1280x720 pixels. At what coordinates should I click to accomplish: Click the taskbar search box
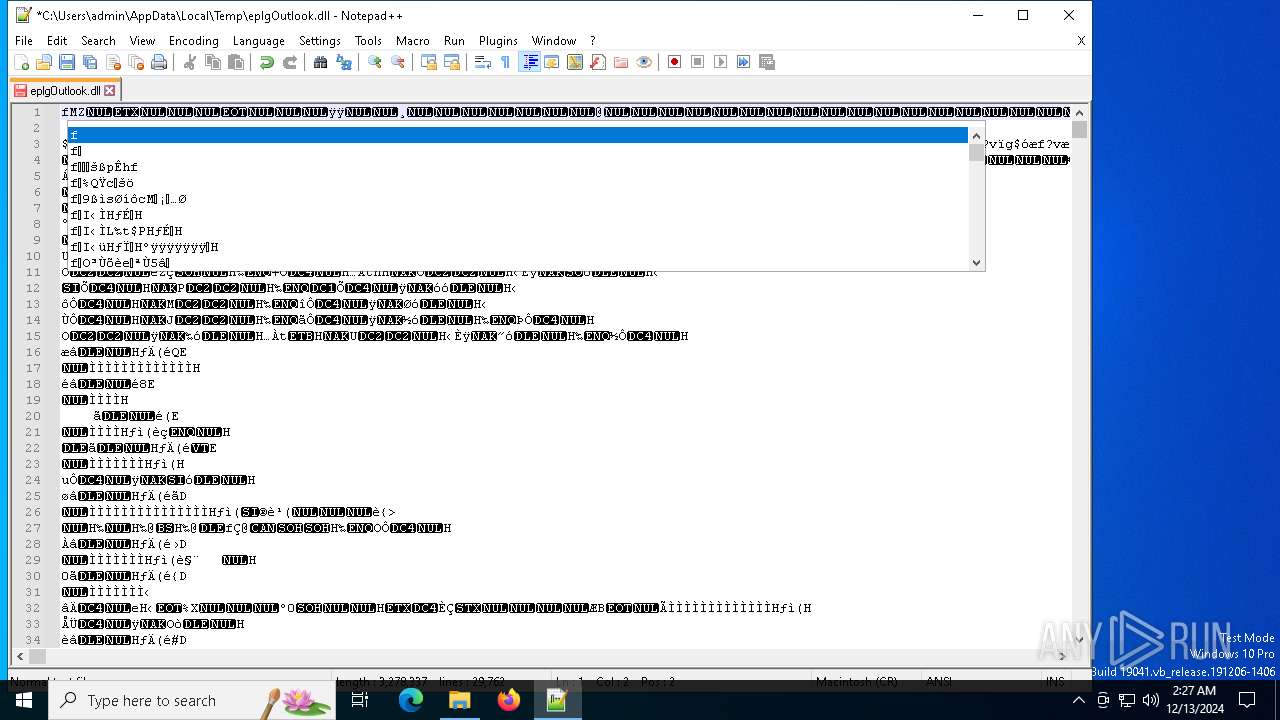[193, 700]
